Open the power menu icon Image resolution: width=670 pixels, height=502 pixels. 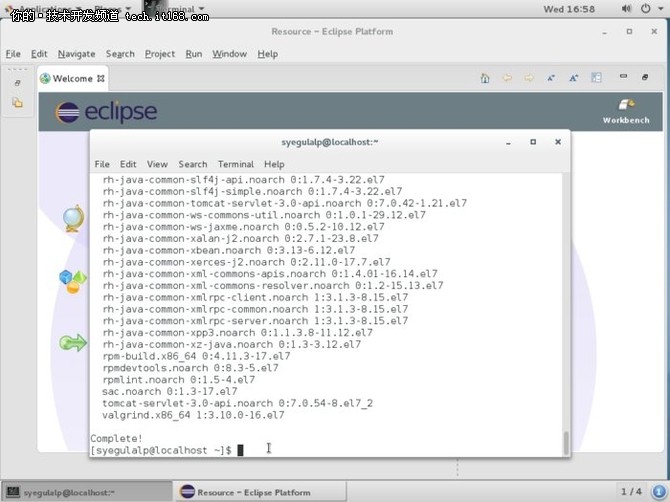point(646,8)
